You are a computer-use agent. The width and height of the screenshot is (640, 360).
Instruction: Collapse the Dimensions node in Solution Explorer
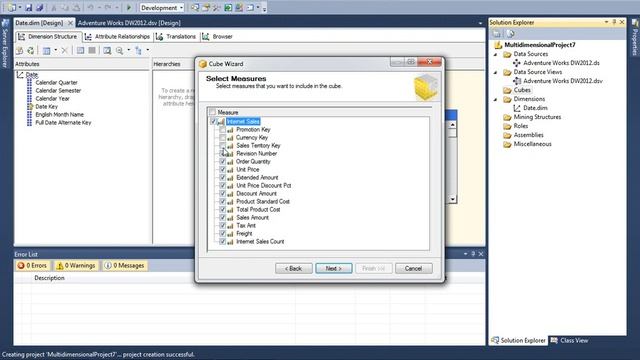click(x=496, y=99)
